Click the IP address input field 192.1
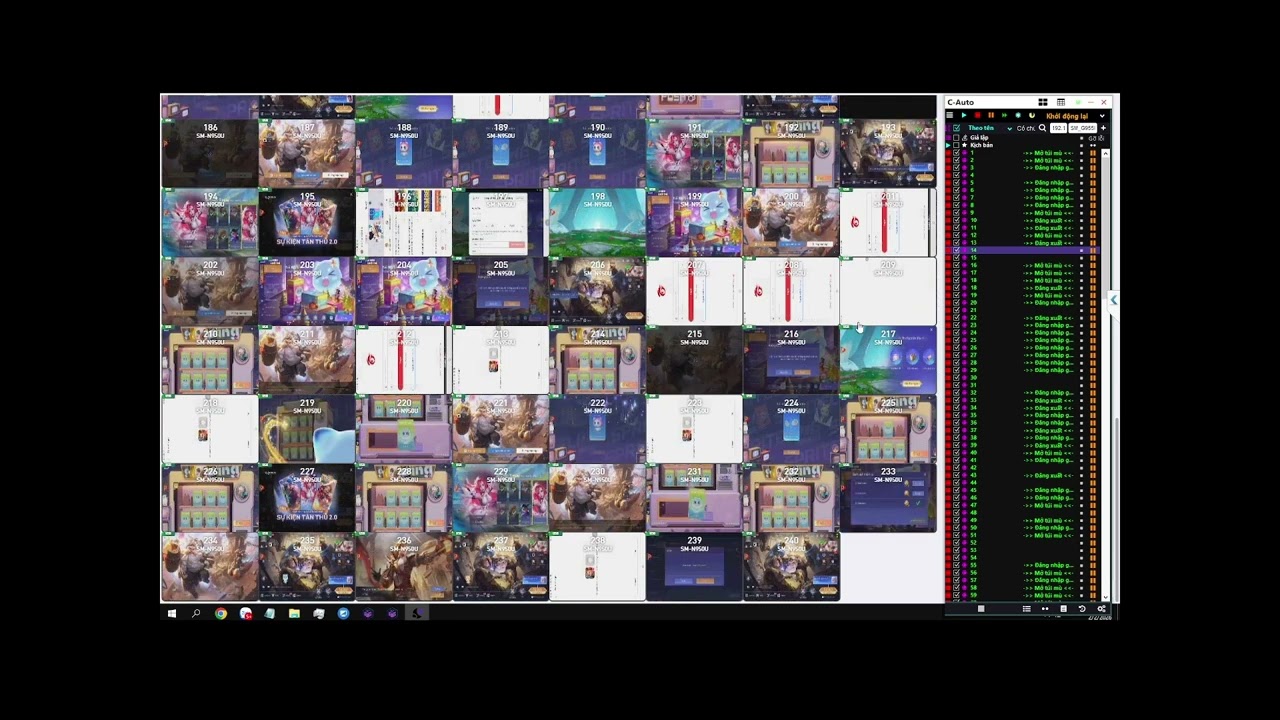 [1058, 128]
